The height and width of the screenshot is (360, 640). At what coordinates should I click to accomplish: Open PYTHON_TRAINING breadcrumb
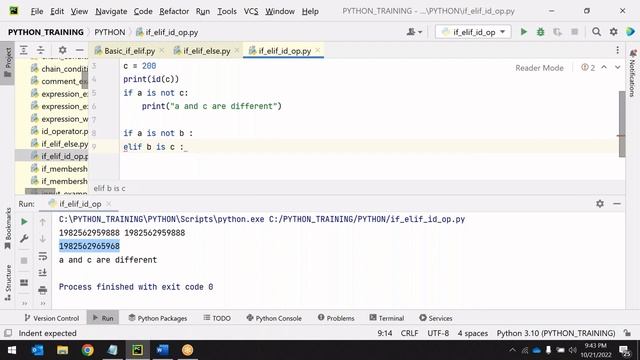coord(46,32)
